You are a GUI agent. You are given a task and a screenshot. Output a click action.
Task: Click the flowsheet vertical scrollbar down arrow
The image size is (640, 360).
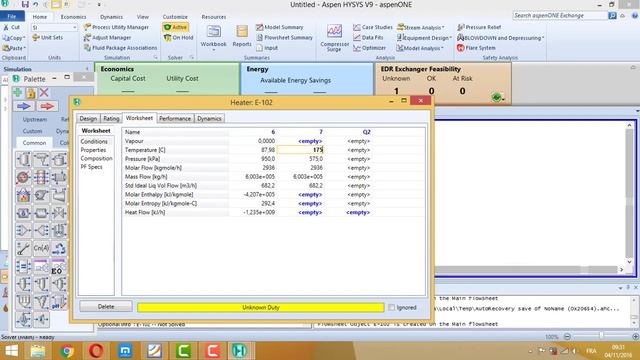[x=629, y=262]
